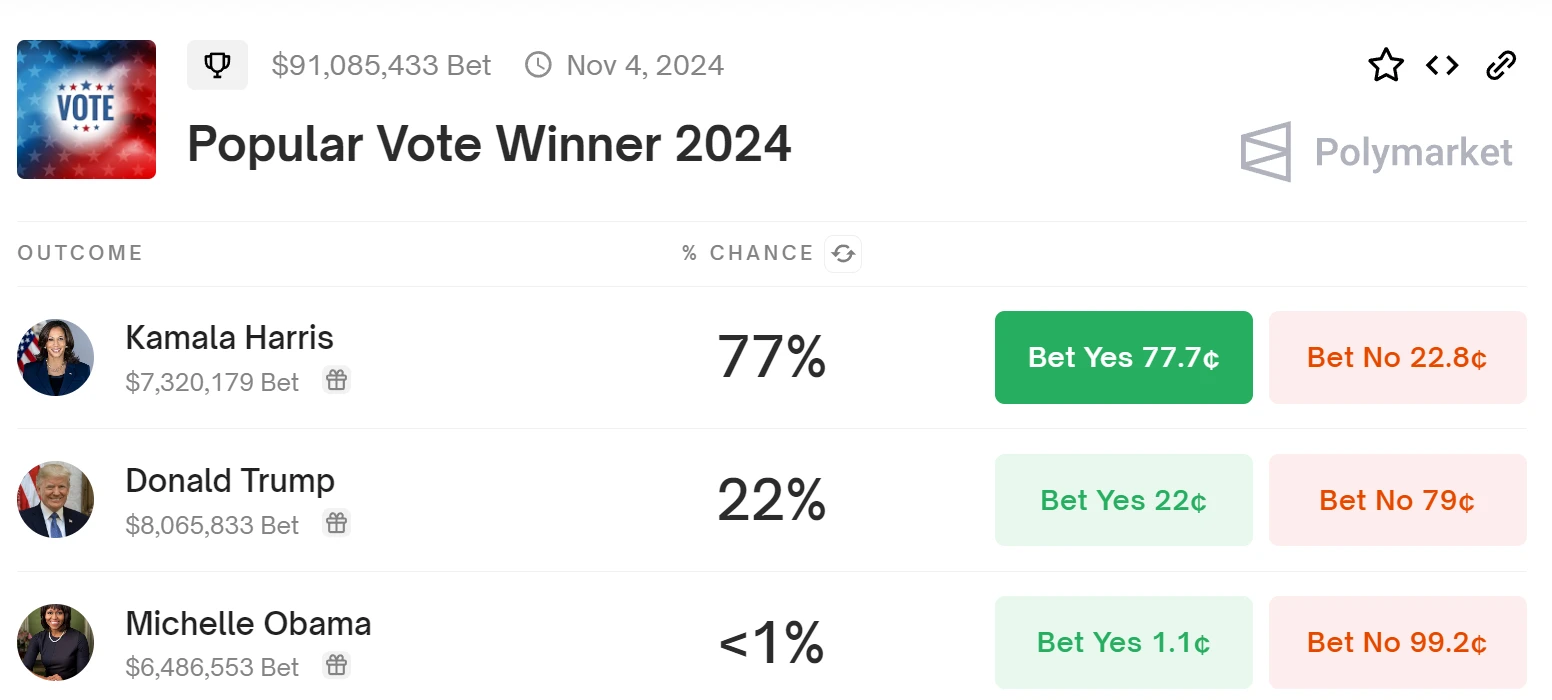Image resolution: width=1552 pixels, height=700 pixels.
Task: Click the VOTE market thumbnail image
Action: tap(87, 109)
